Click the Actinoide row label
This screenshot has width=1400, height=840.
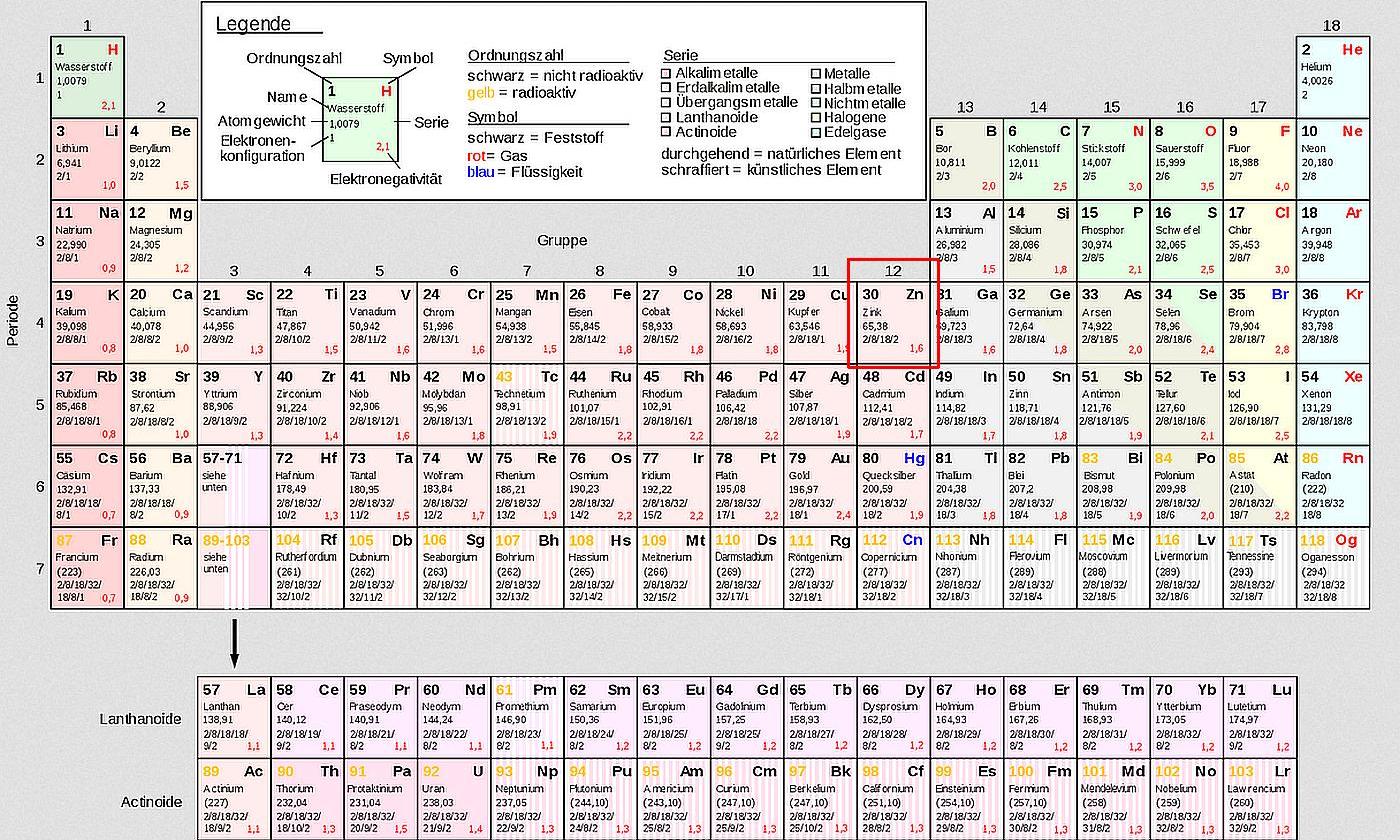[151, 802]
